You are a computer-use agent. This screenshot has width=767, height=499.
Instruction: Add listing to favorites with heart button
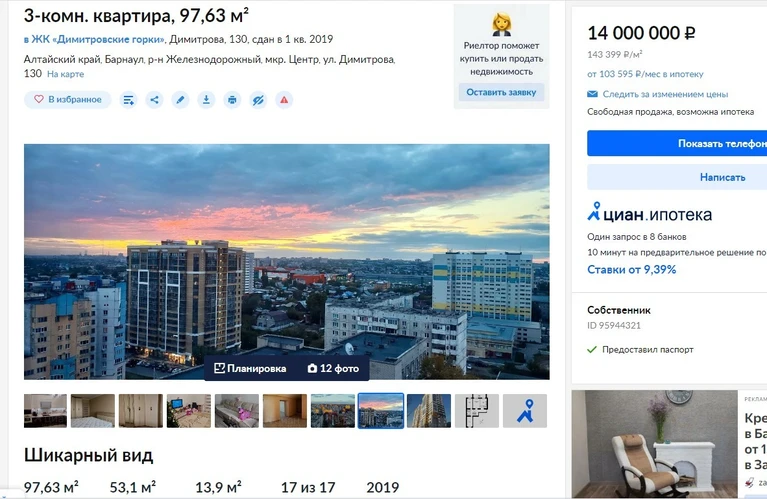[x=68, y=99]
